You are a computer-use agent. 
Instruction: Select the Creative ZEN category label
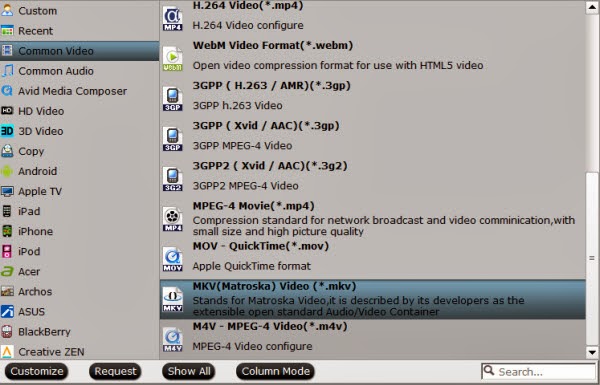pyautogui.click(x=51, y=352)
